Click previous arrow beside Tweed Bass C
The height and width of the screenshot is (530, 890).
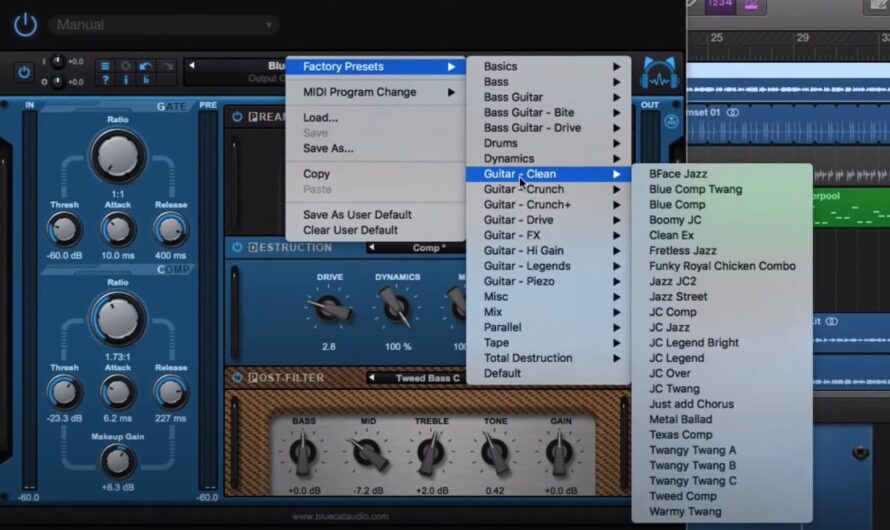(371, 377)
